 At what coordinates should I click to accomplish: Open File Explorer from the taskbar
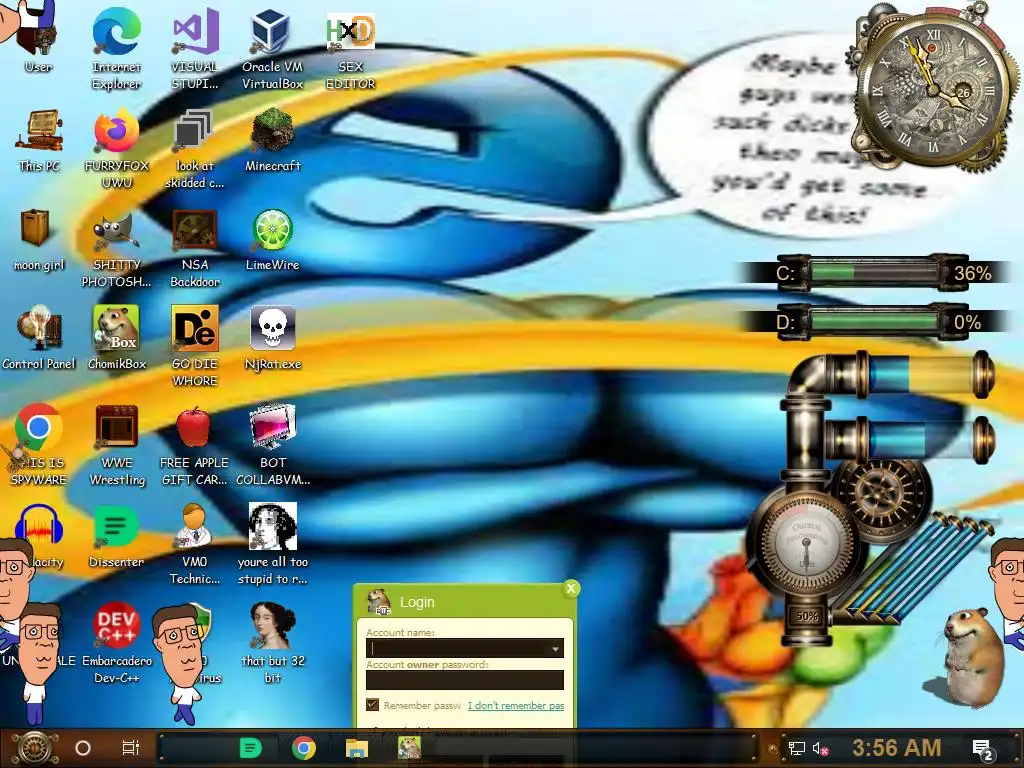point(357,748)
